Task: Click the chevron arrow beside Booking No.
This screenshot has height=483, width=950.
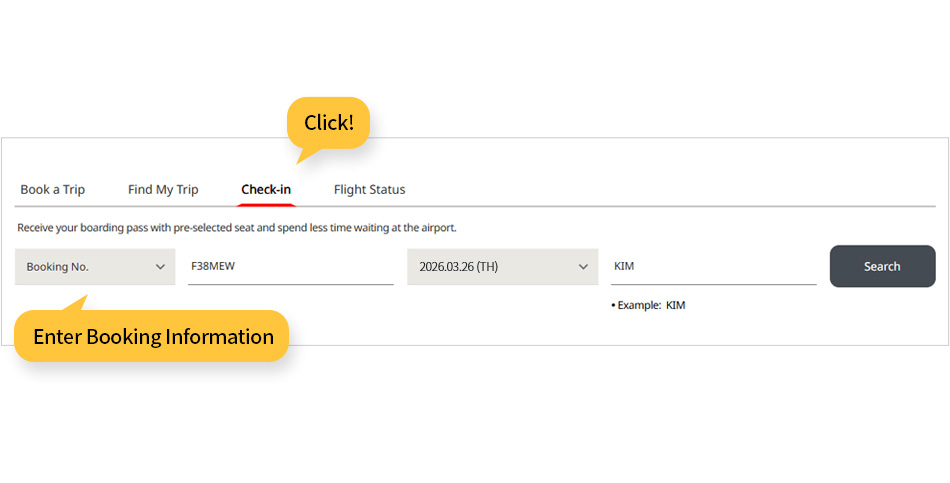Action: pyautogui.click(x=160, y=267)
